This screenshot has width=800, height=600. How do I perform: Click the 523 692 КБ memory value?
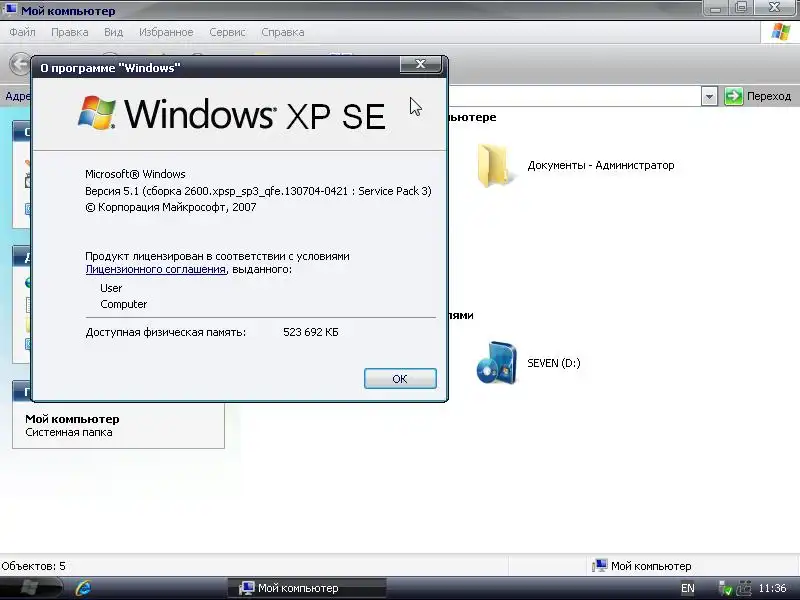tap(311, 332)
